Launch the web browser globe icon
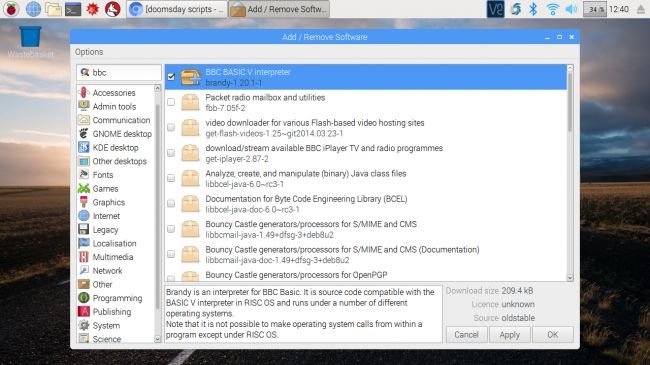 [x=33, y=9]
